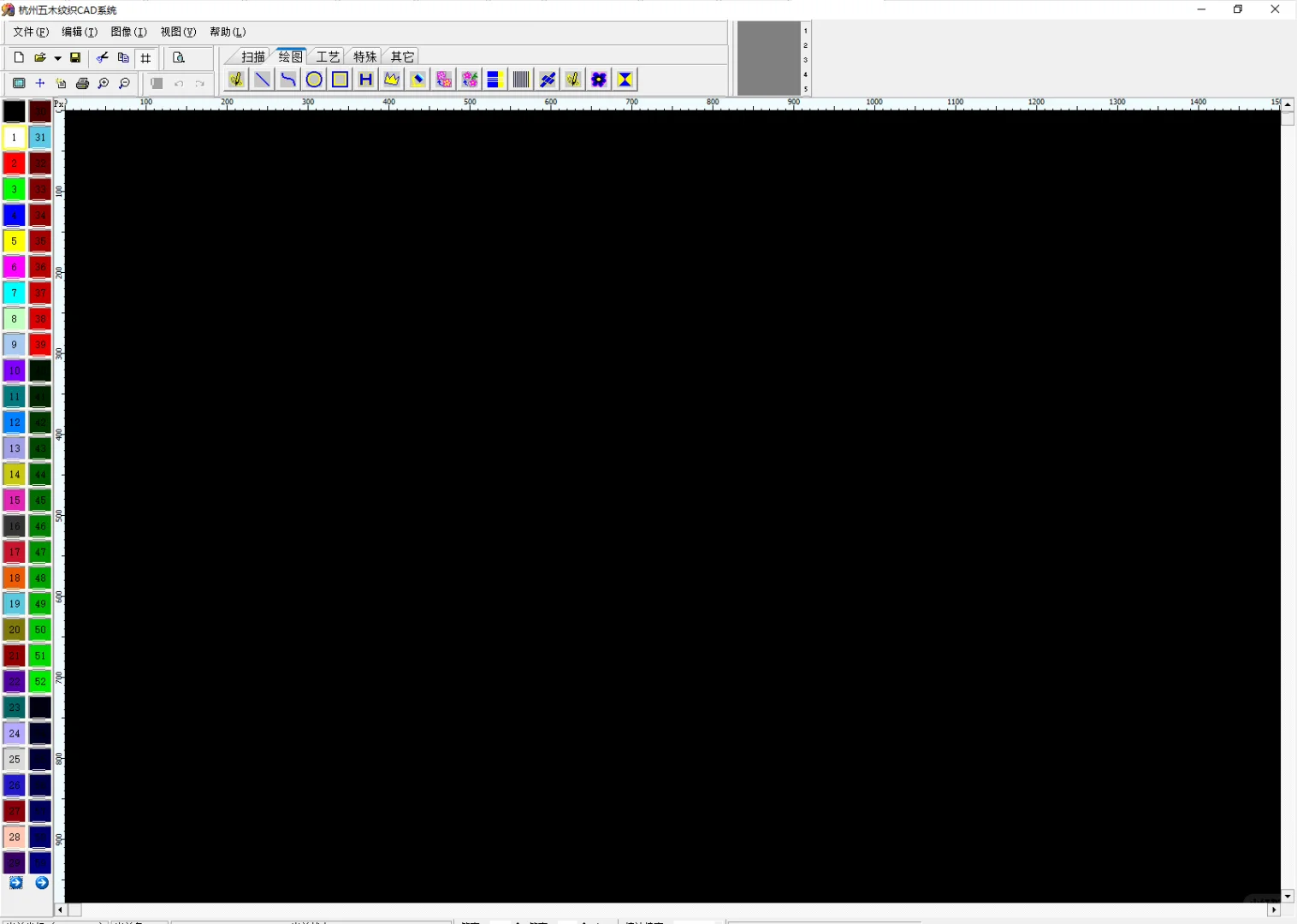Select the rectangle drawing tool
The height and width of the screenshot is (924, 1297).
(341, 80)
